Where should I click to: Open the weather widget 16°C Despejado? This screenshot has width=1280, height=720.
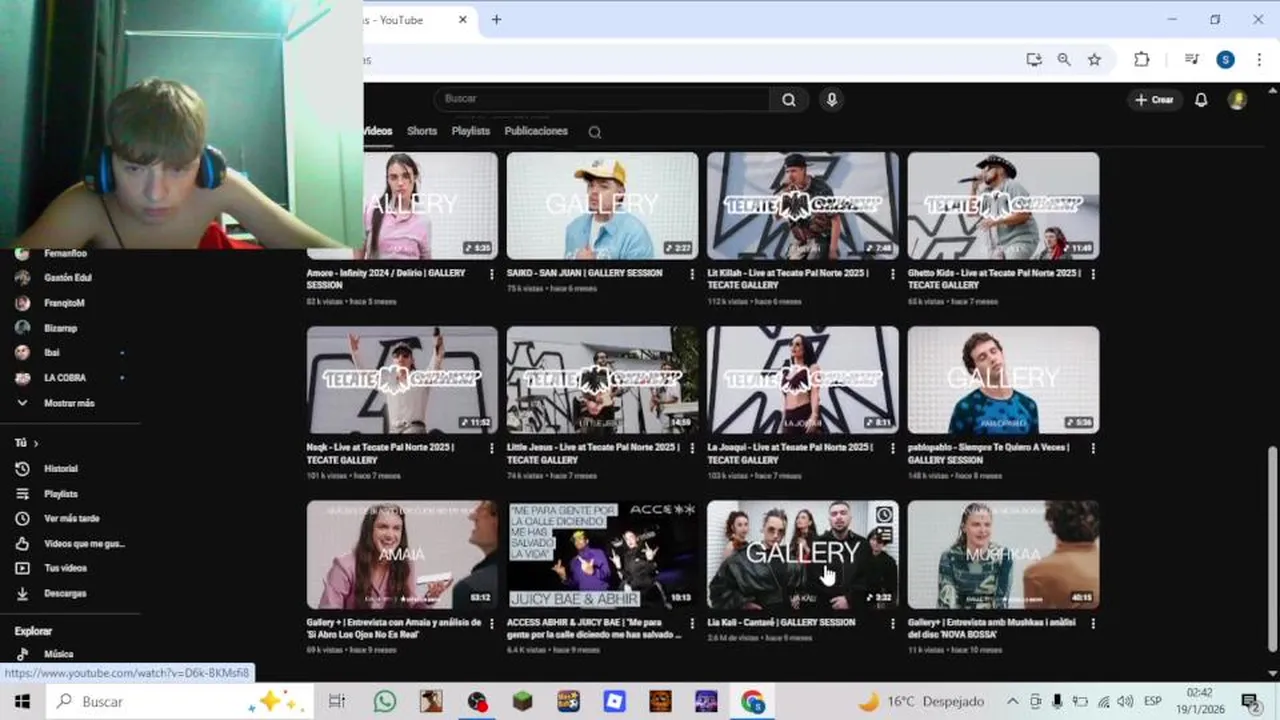tap(921, 701)
